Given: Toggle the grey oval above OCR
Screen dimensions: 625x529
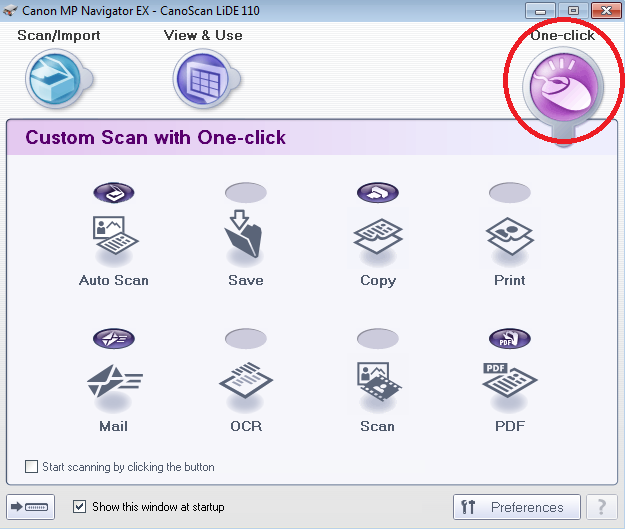Looking at the screenshot, I should coord(246,338).
